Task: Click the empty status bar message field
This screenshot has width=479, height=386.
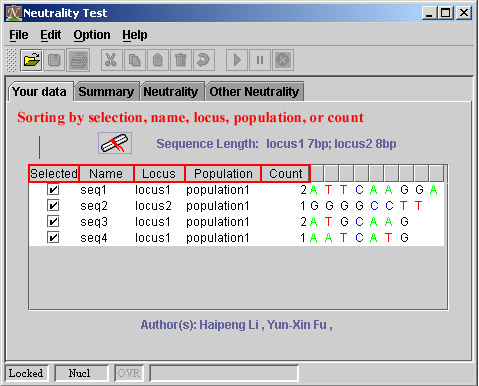Action: click(x=224, y=373)
